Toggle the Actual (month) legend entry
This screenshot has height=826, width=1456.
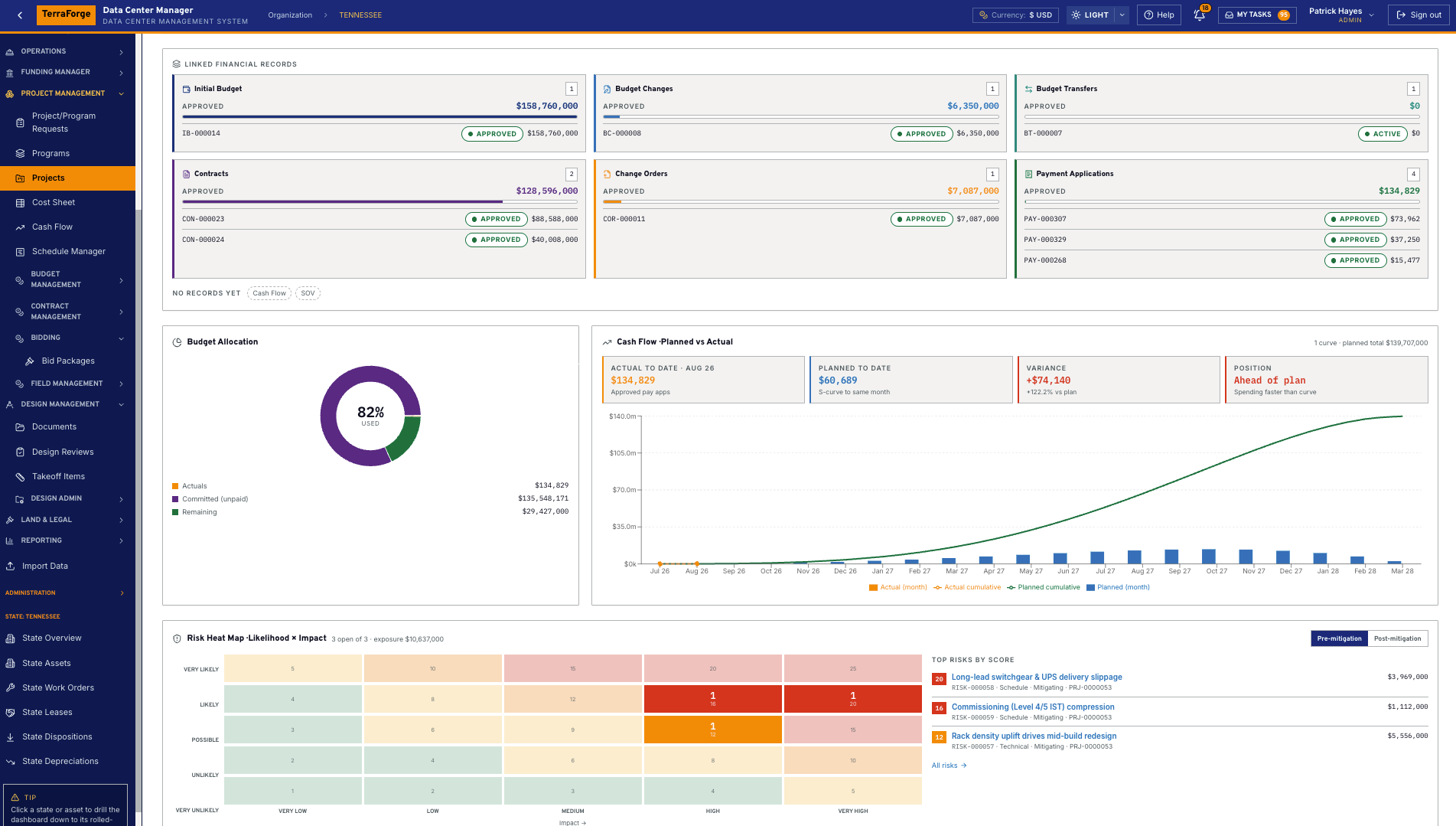[x=898, y=587]
